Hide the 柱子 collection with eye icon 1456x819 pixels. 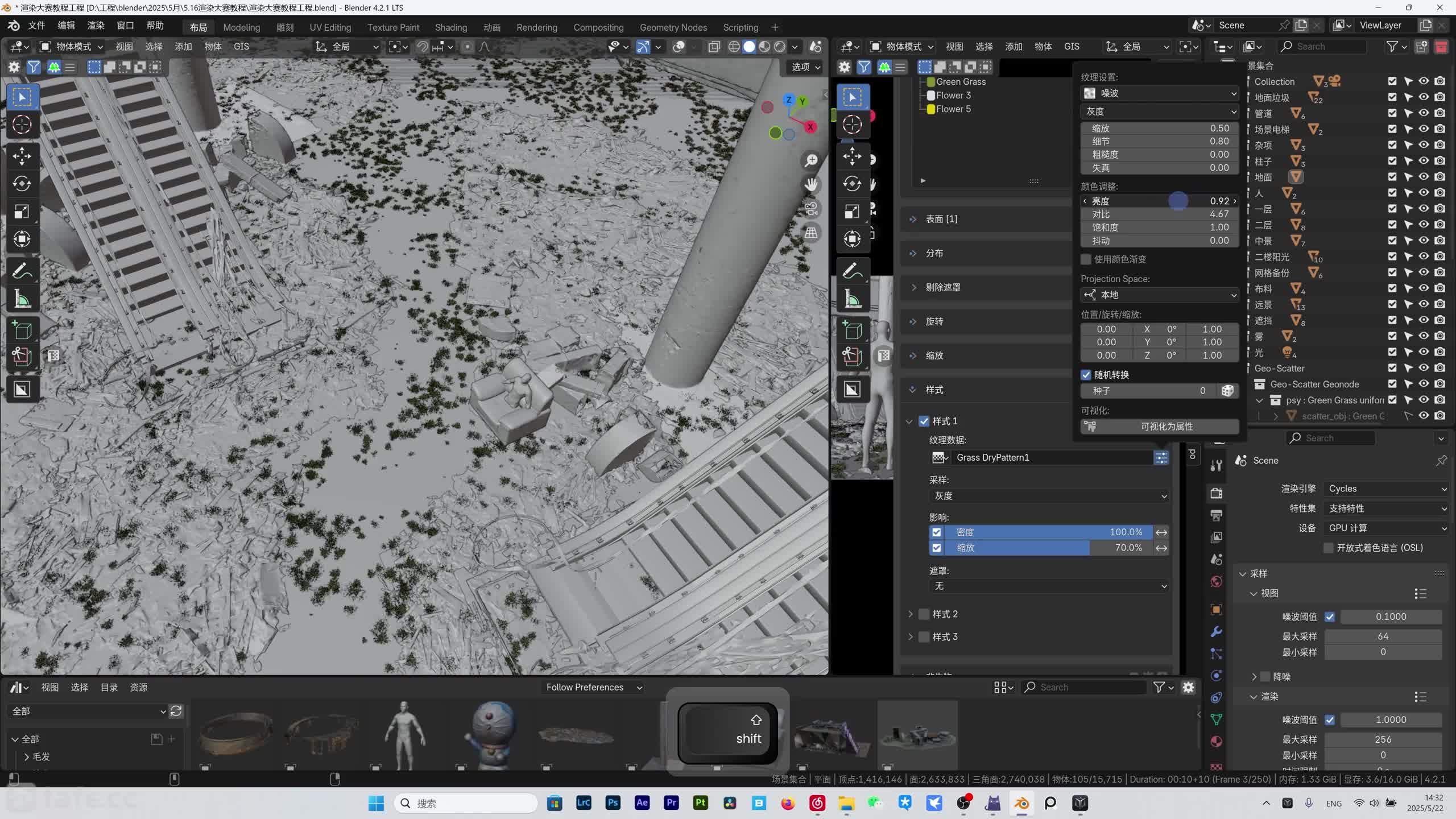coord(1424,161)
